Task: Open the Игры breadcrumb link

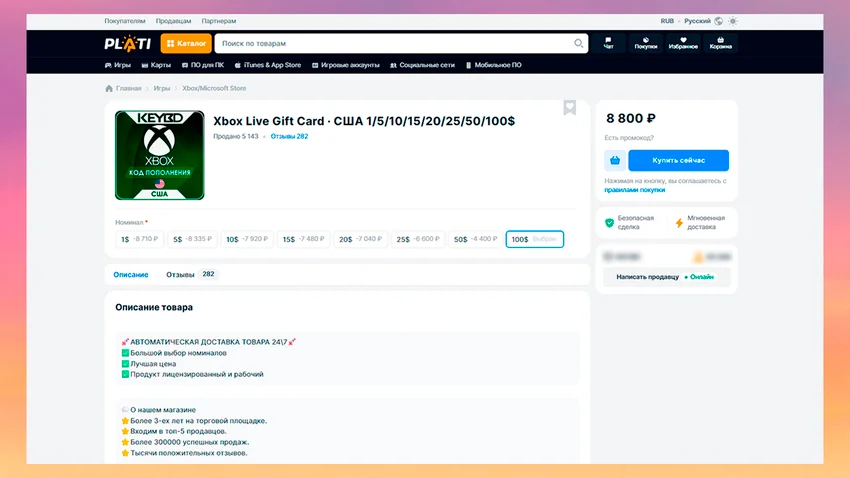Action: (x=162, y=88)
